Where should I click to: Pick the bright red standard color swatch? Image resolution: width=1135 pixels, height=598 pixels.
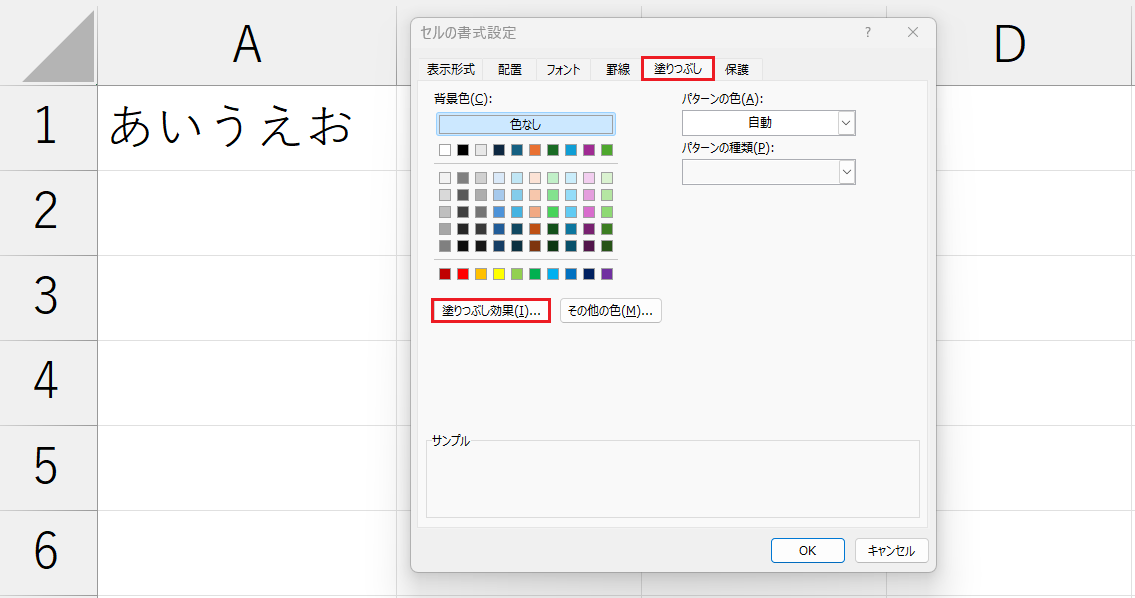[463, 274]
